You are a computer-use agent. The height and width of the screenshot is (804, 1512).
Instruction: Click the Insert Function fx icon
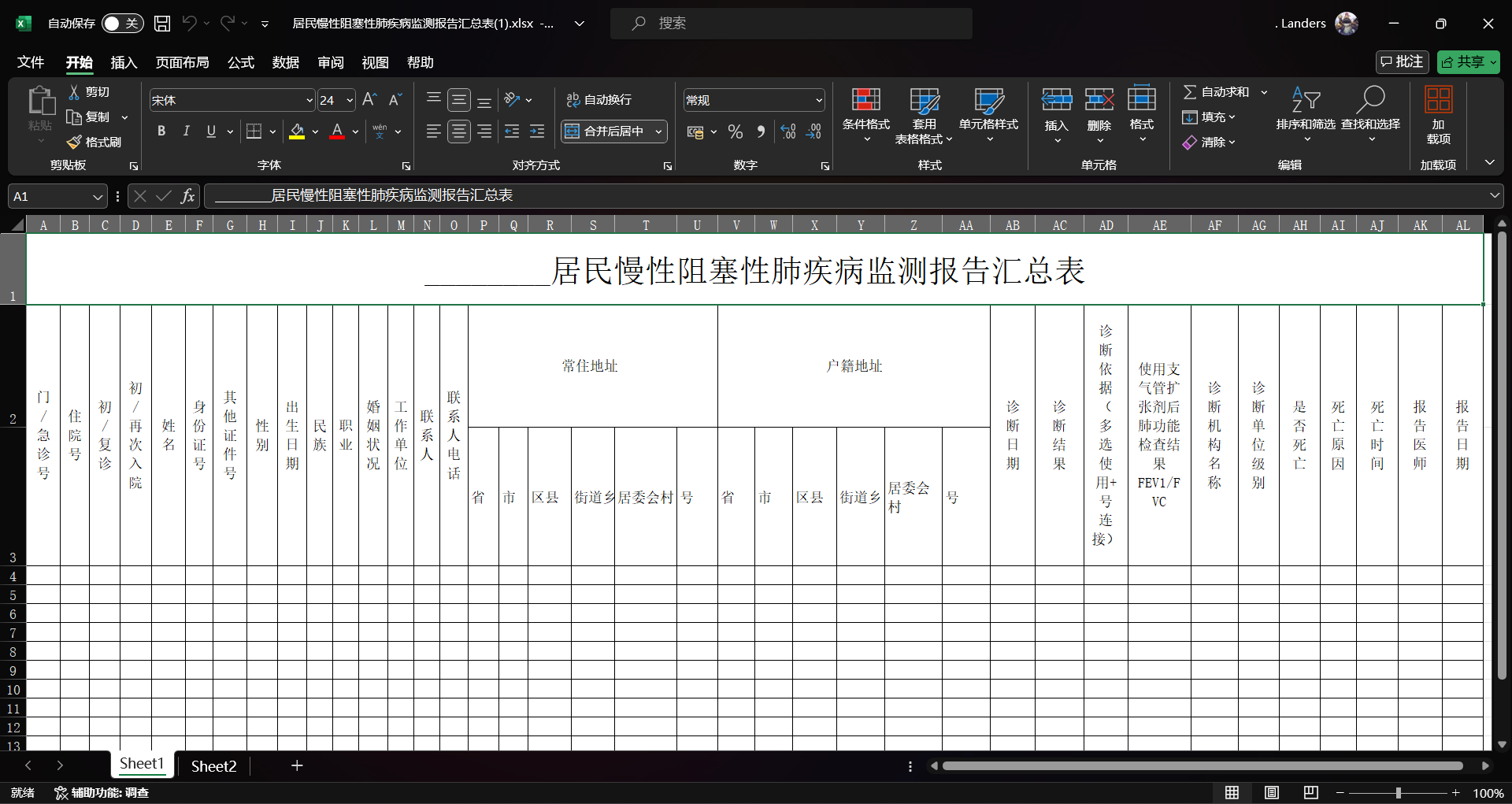[187, 196]
